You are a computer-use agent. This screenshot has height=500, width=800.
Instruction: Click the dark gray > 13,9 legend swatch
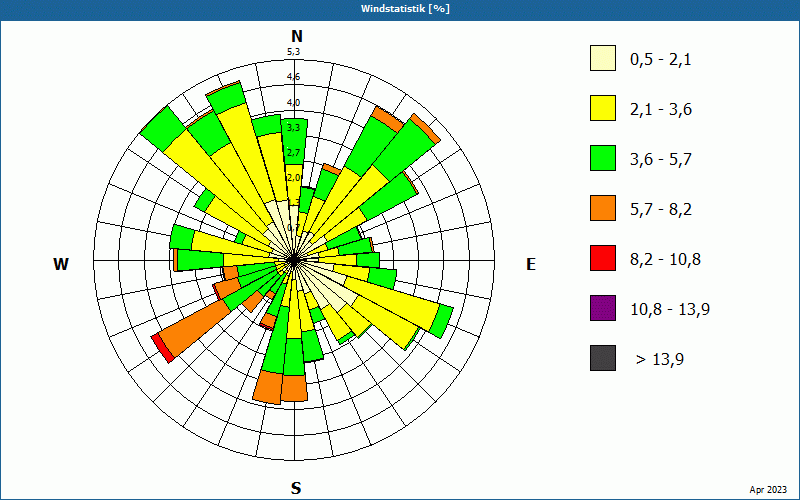(603, 358)
